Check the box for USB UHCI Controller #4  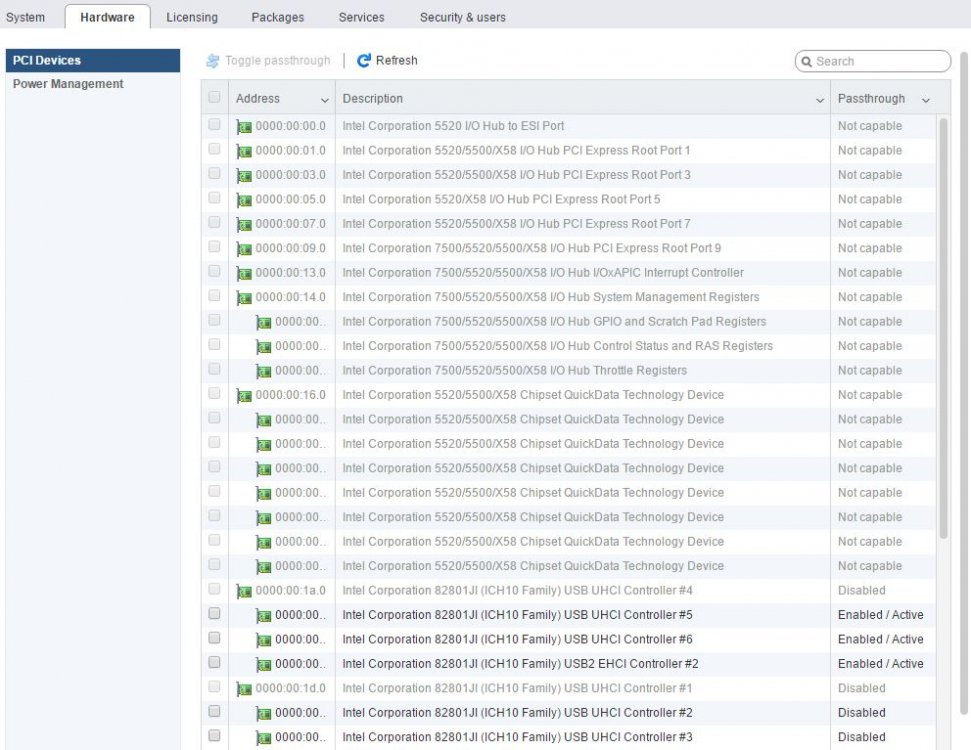click(x=214, y=588)
